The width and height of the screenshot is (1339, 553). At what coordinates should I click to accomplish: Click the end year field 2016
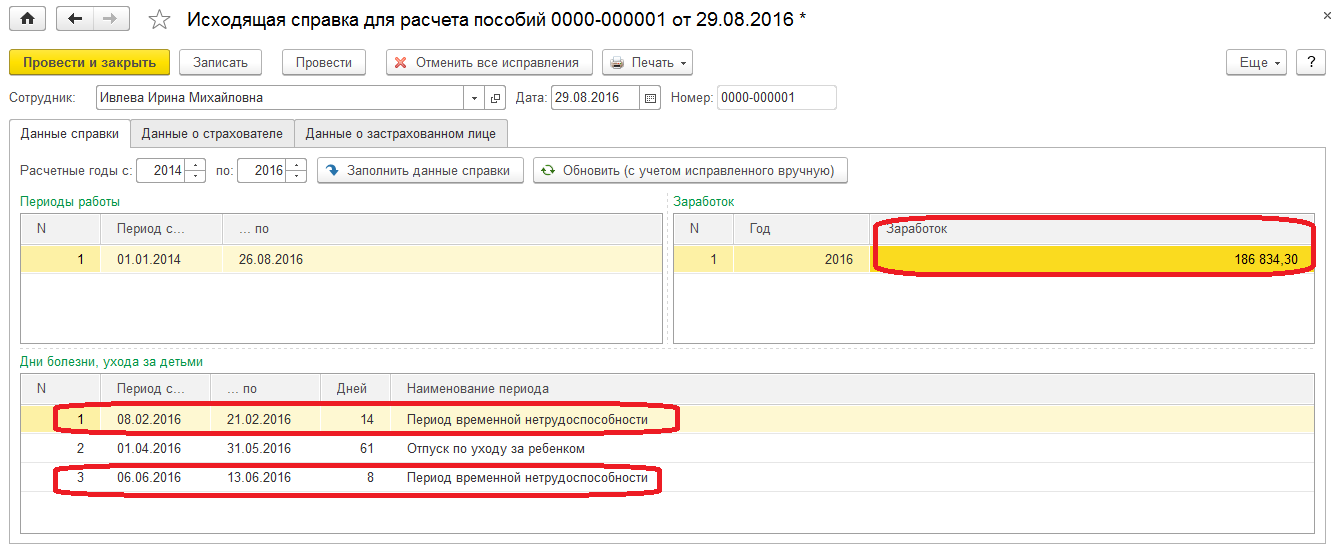coord(262,170)
